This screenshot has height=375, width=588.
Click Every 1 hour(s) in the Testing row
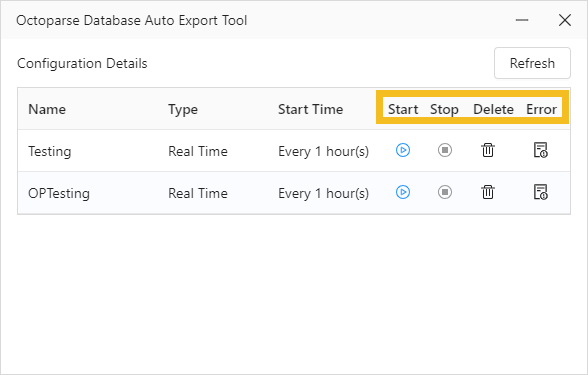324,152
